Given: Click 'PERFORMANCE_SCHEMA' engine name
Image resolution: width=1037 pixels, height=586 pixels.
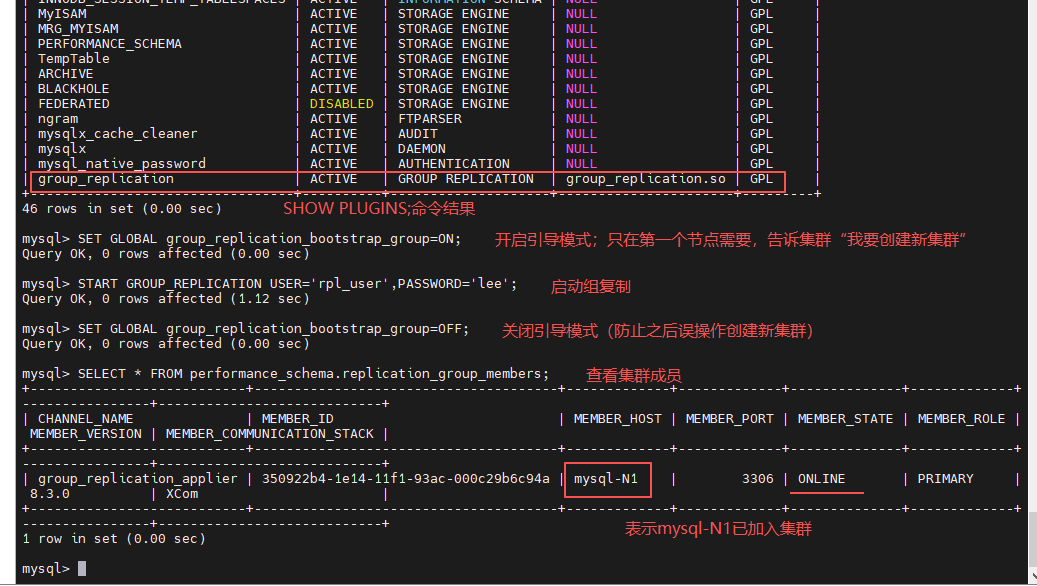Looking at the screenshot, I should tap(110, 44).
